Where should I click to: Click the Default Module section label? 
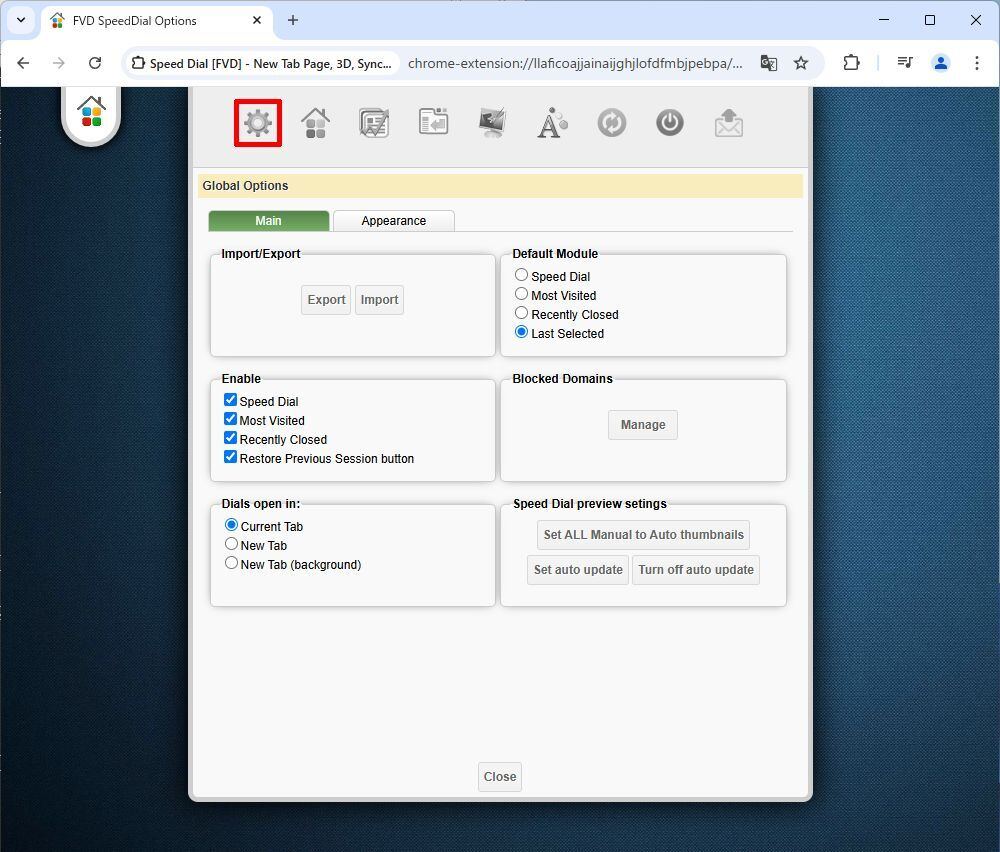555,254
